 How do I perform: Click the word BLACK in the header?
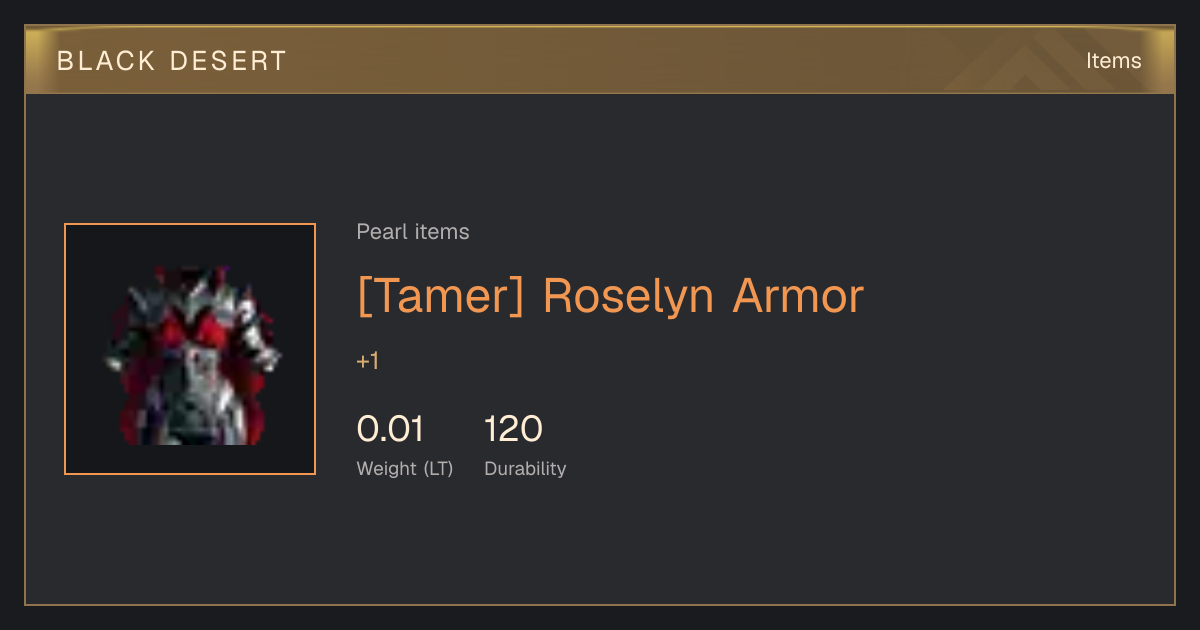[x=106, y=61]
